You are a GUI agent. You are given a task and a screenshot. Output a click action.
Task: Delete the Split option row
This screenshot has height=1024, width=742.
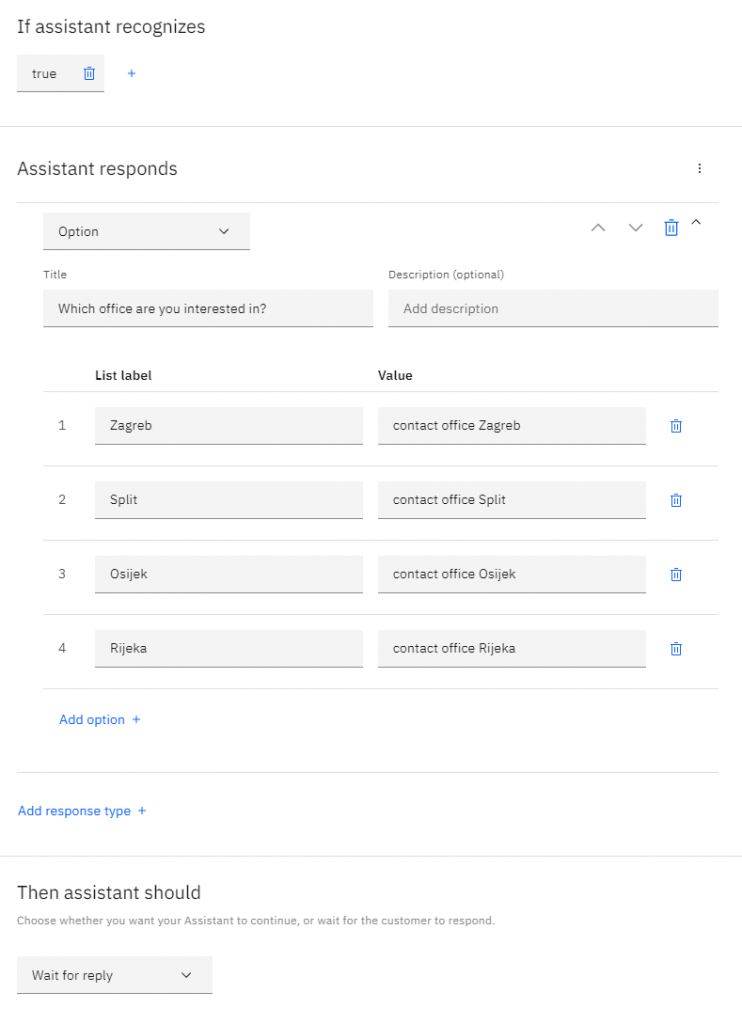(x=676, y=500)
